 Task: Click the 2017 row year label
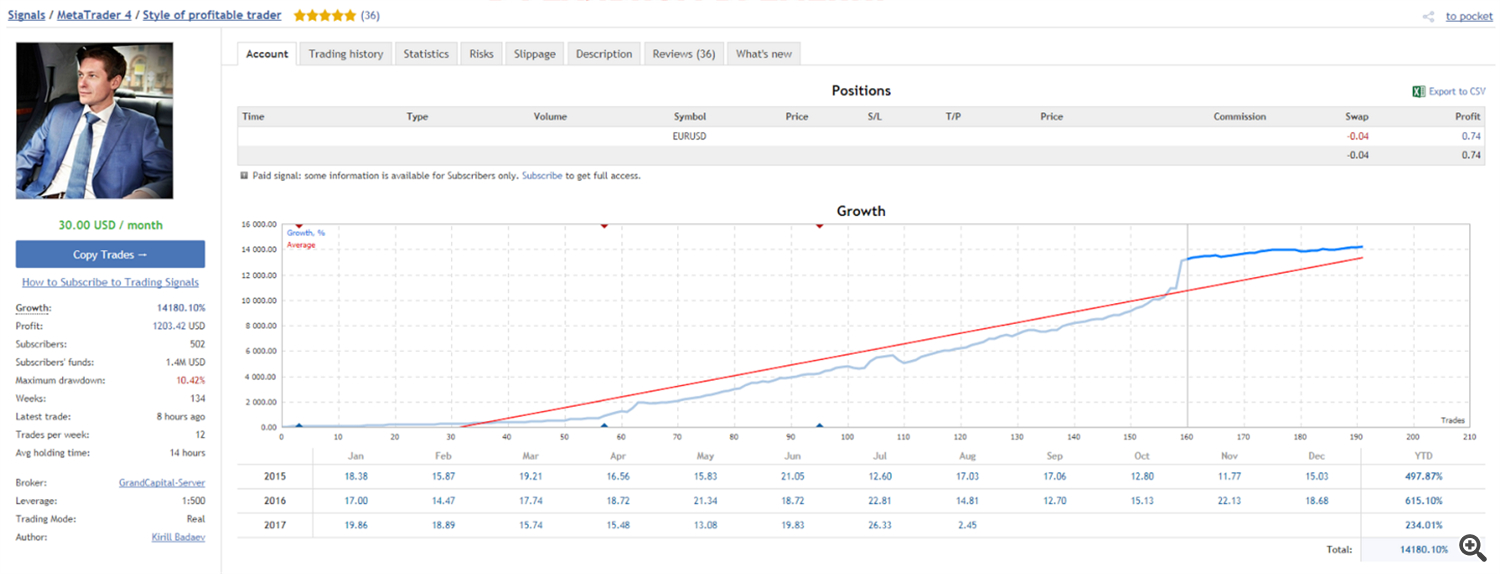tap(276, 525)
